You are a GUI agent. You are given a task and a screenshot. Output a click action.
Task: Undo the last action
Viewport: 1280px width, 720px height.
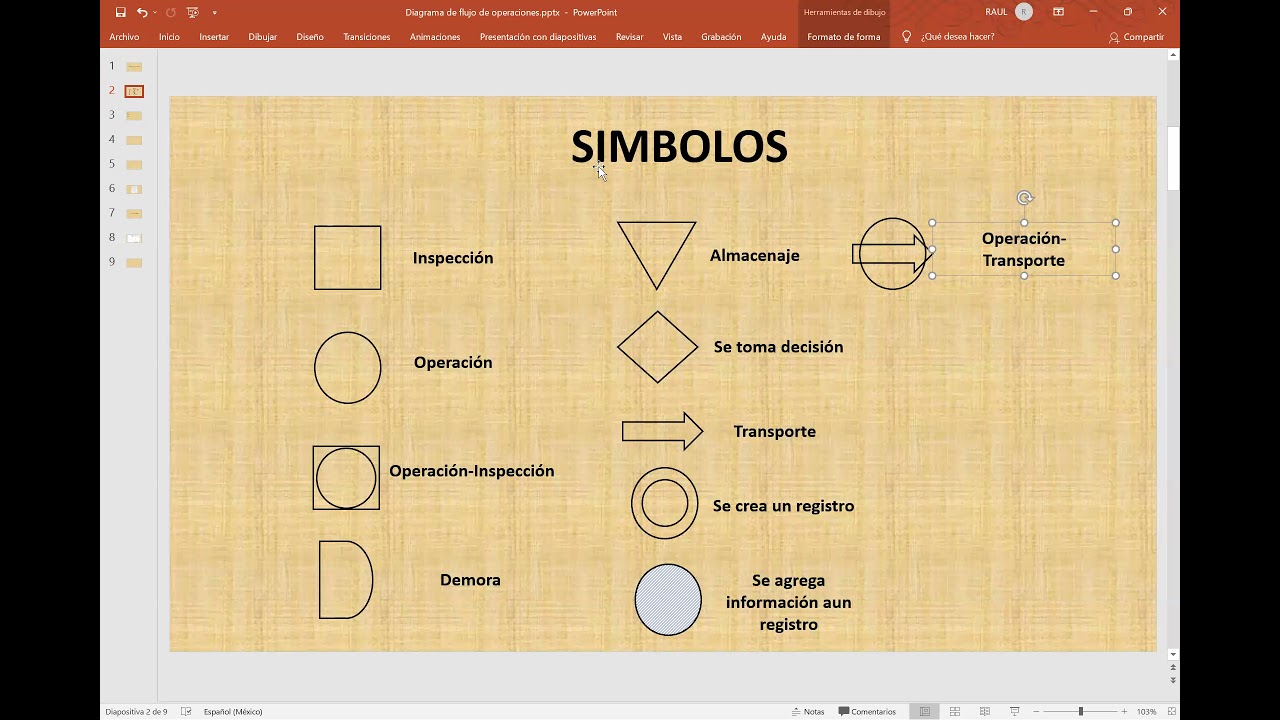(142, 12)
